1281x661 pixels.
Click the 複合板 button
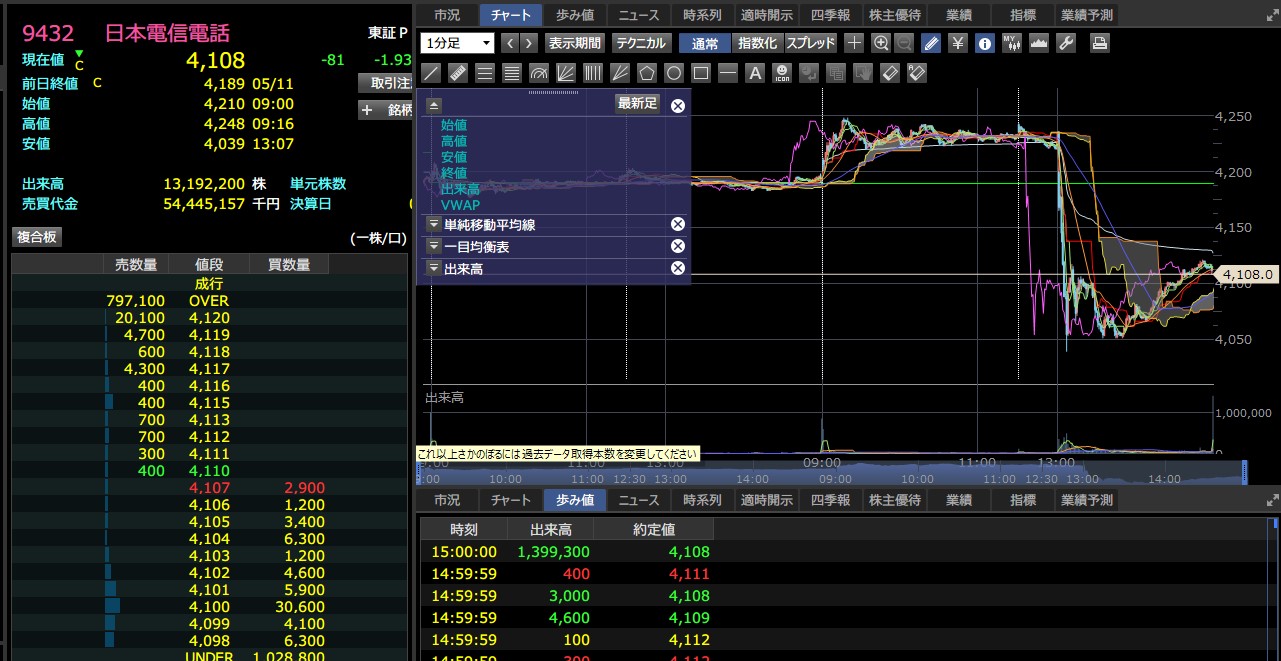37,237
